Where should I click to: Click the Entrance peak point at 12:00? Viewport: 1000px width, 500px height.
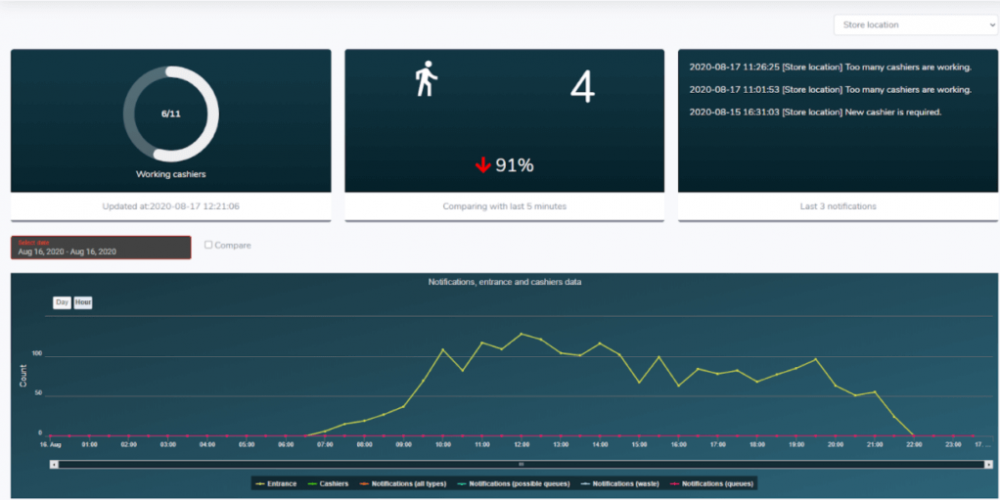(x=522, y=334)
